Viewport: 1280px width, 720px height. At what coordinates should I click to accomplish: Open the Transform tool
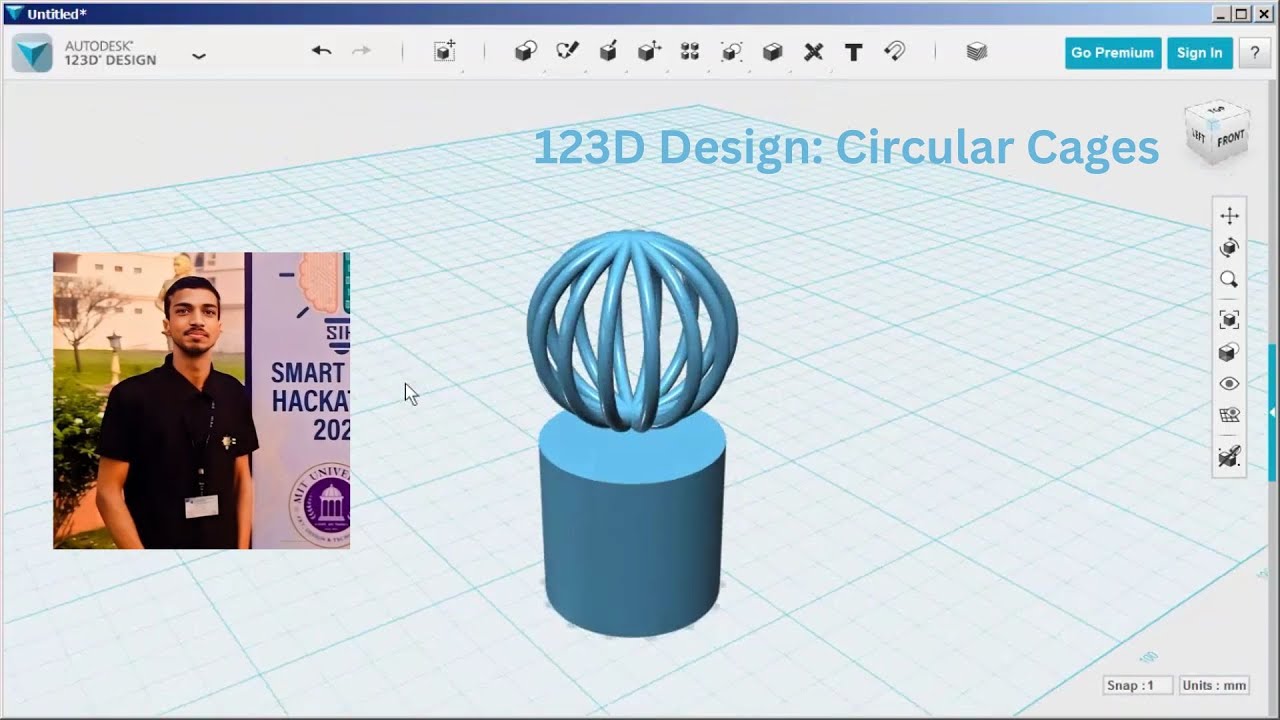pyautogui.click(x=445, y=52)
